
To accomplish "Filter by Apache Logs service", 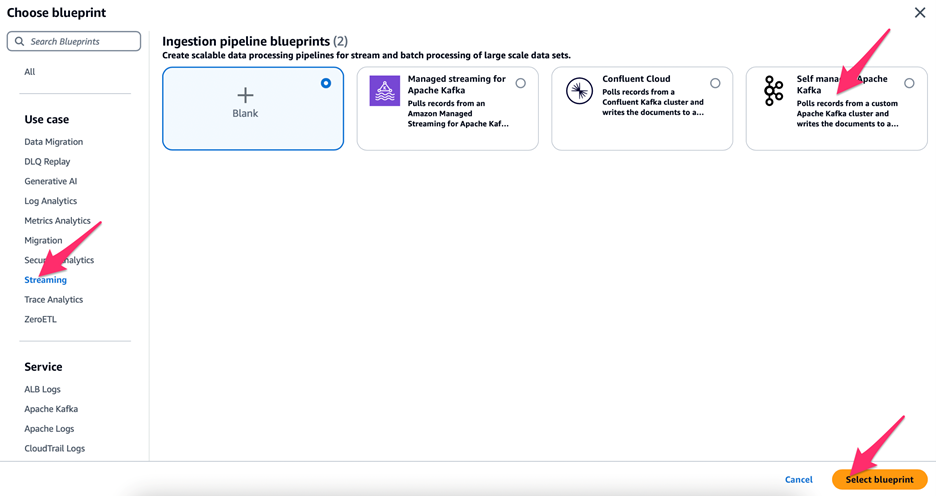I will click(x=49, y=428).
